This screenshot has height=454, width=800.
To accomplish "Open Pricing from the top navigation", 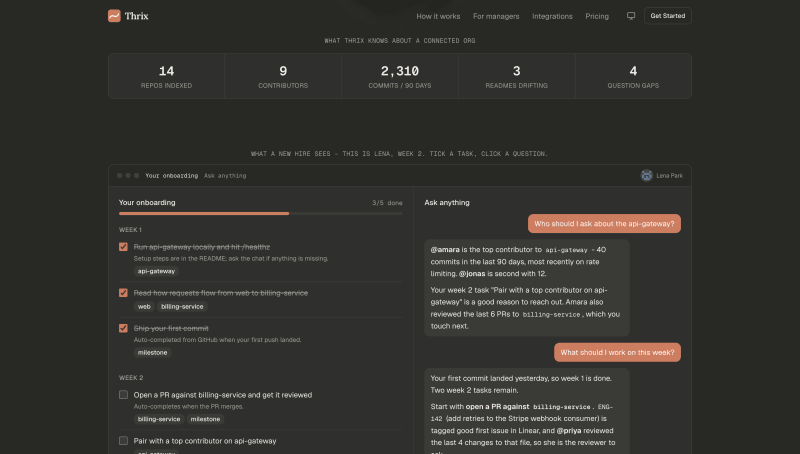I will [x=597, y=16].
